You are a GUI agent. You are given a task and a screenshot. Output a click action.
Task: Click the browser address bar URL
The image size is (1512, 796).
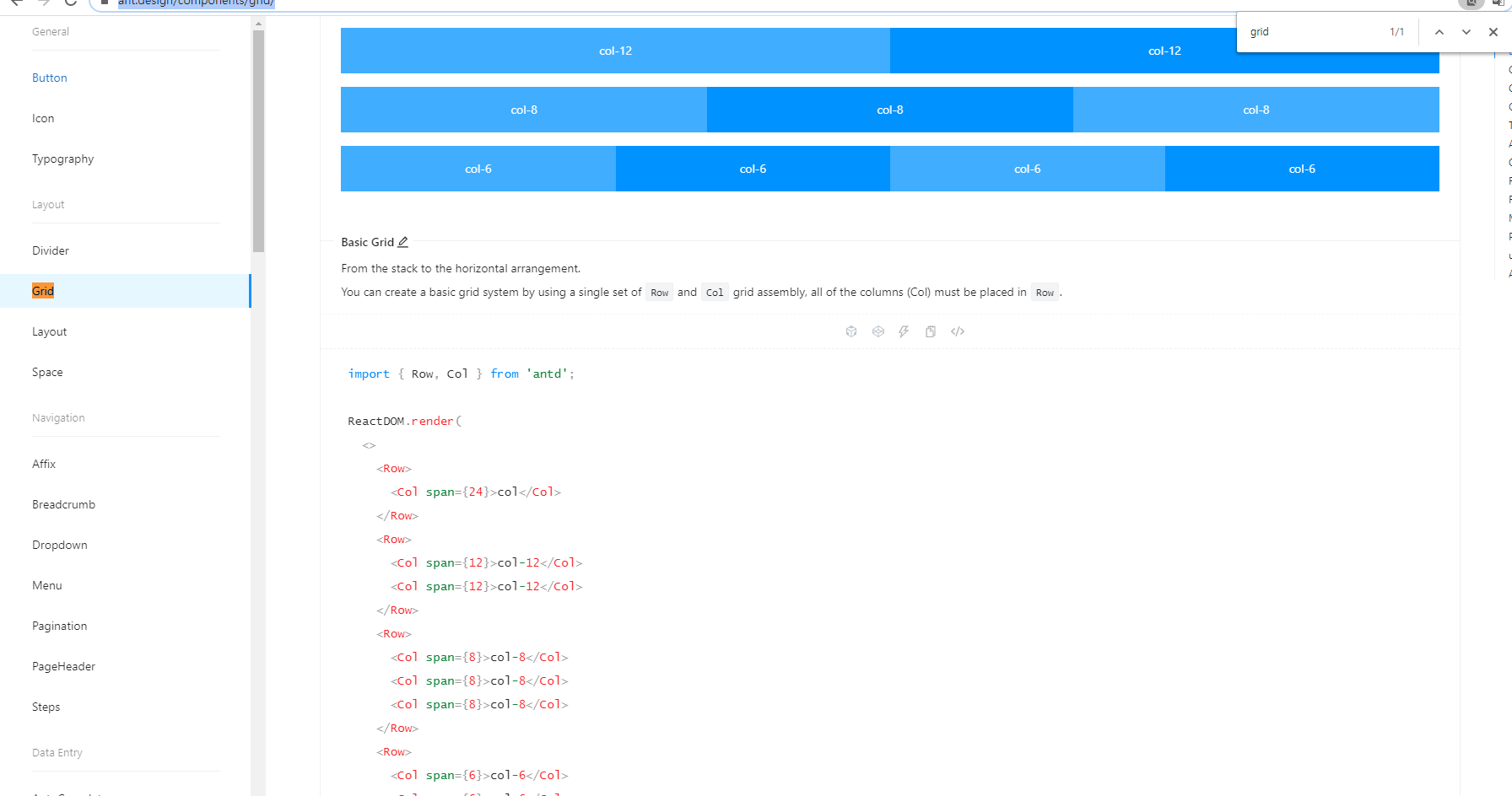(x=196, y=3)
